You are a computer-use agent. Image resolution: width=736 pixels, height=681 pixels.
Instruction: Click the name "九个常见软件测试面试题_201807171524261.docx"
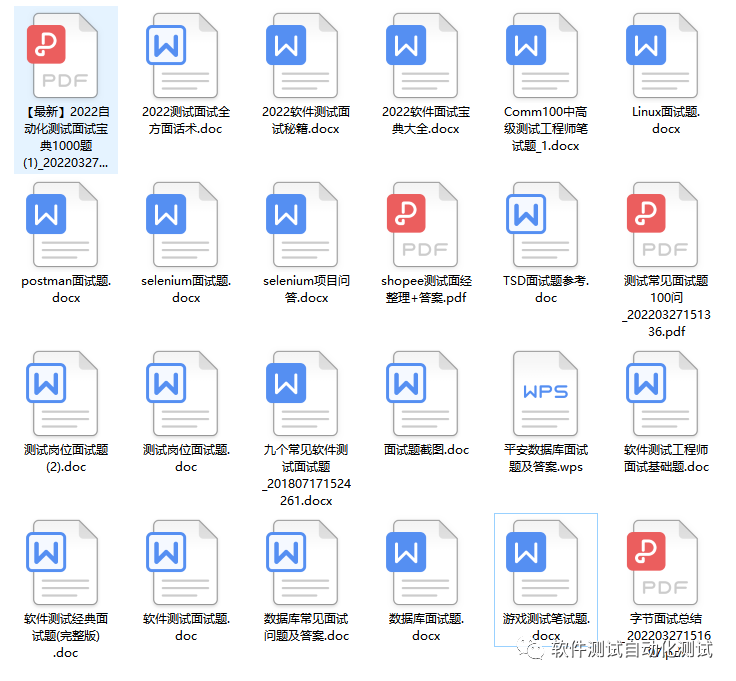307,475
